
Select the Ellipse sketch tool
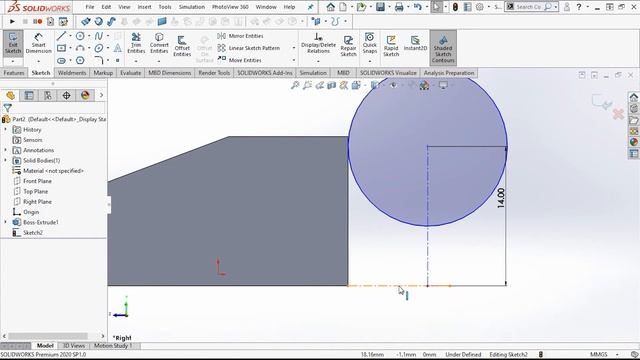[x=99, y=48]
